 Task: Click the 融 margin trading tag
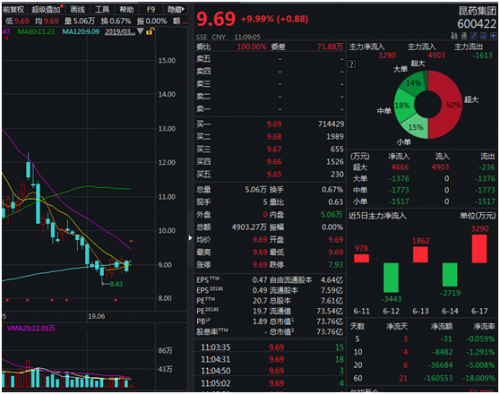point(454,36)
